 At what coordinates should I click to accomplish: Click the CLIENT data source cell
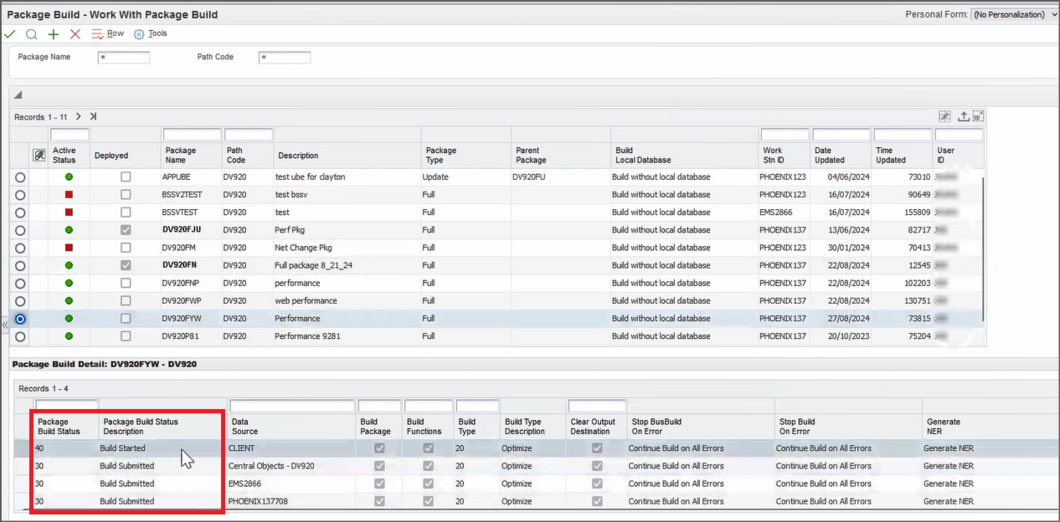242,448
